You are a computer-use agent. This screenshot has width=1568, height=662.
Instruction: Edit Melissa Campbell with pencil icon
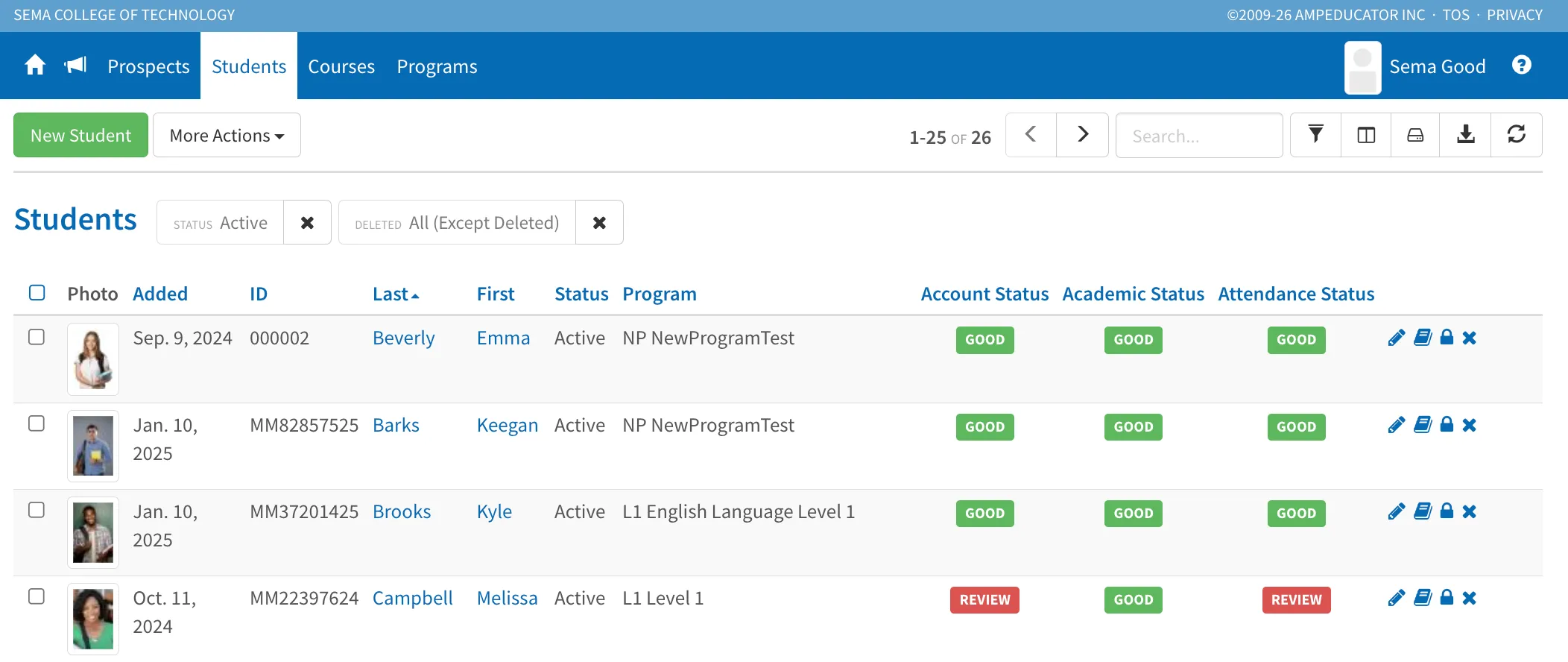point(1397,598)
